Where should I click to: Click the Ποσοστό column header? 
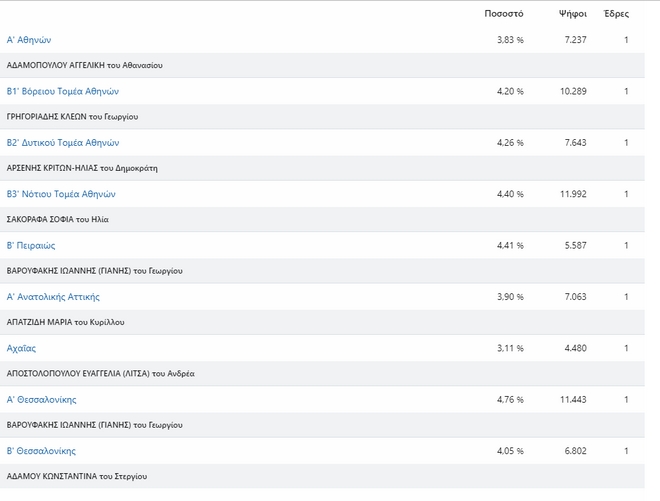click(x=504, y=14)
